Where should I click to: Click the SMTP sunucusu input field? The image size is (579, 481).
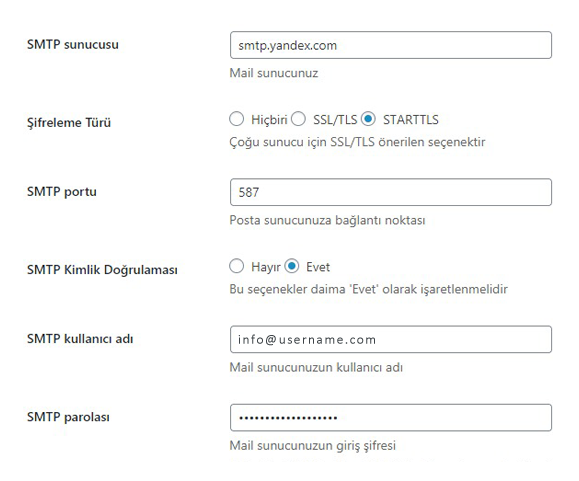391,45
